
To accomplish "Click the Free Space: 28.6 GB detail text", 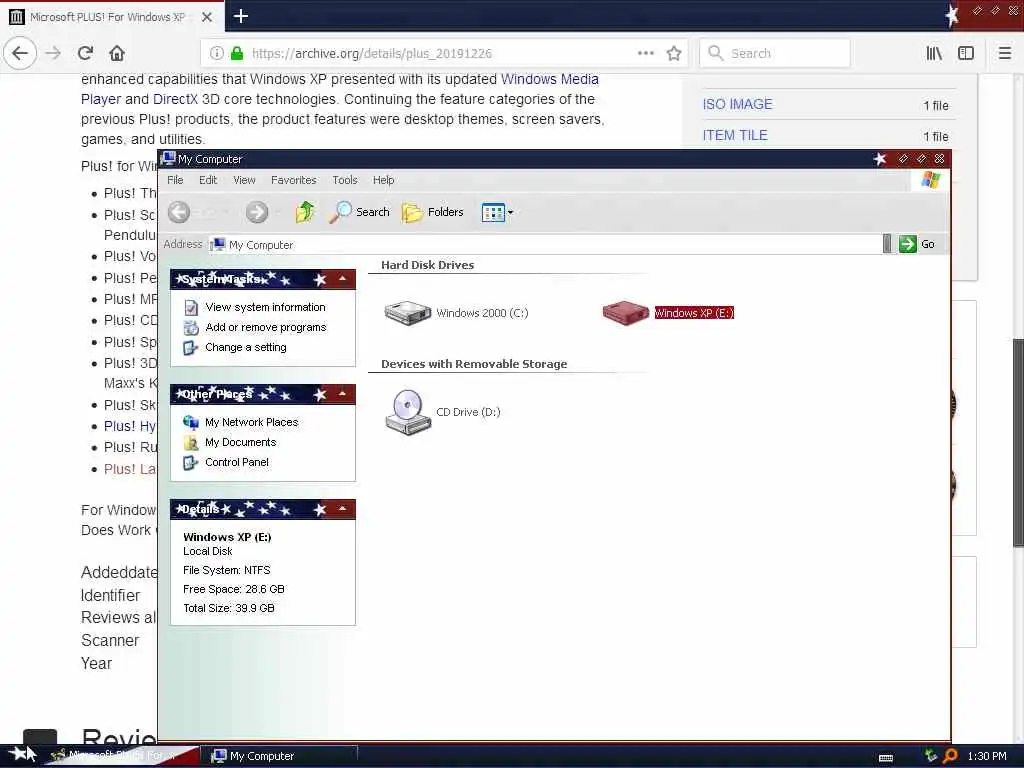I will pos(233,589).
